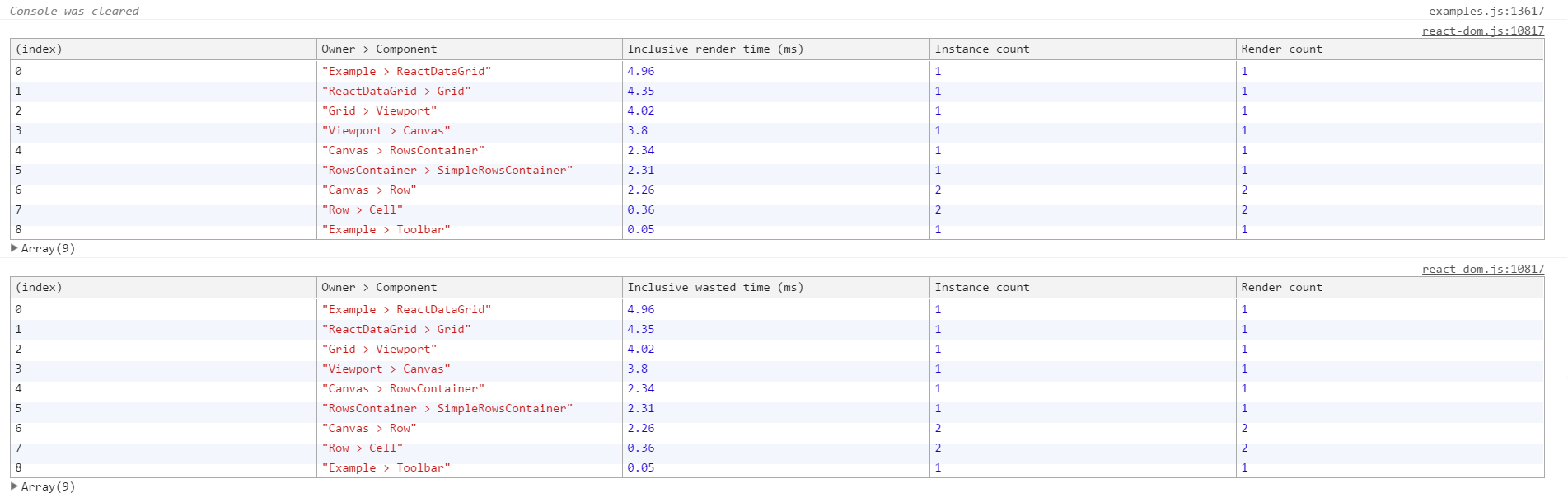Click 3.8 value in wasted time table
Viewport: 1568px width, 493px height.
pyautogui.click(x=638, y=369)
